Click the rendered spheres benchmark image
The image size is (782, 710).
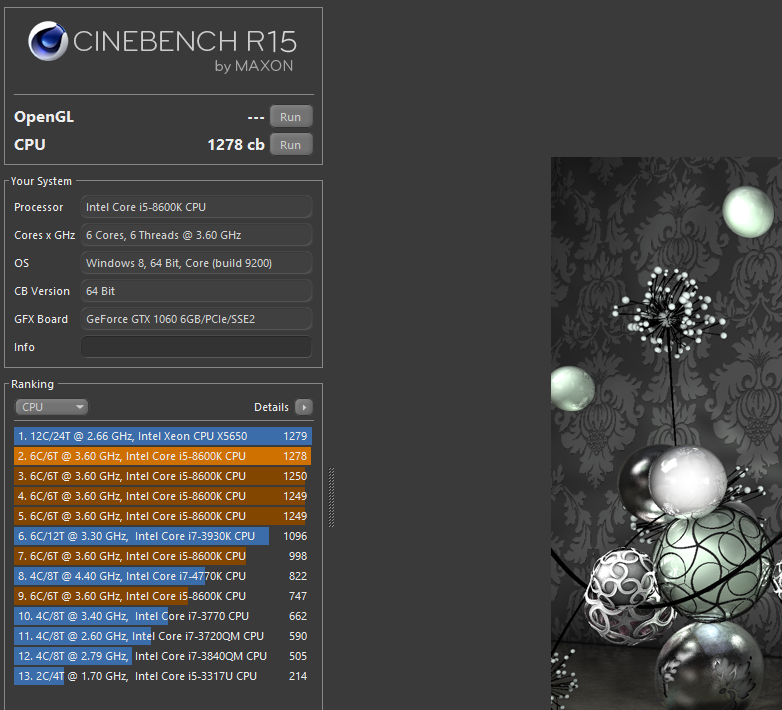click(x=666, y=433)
